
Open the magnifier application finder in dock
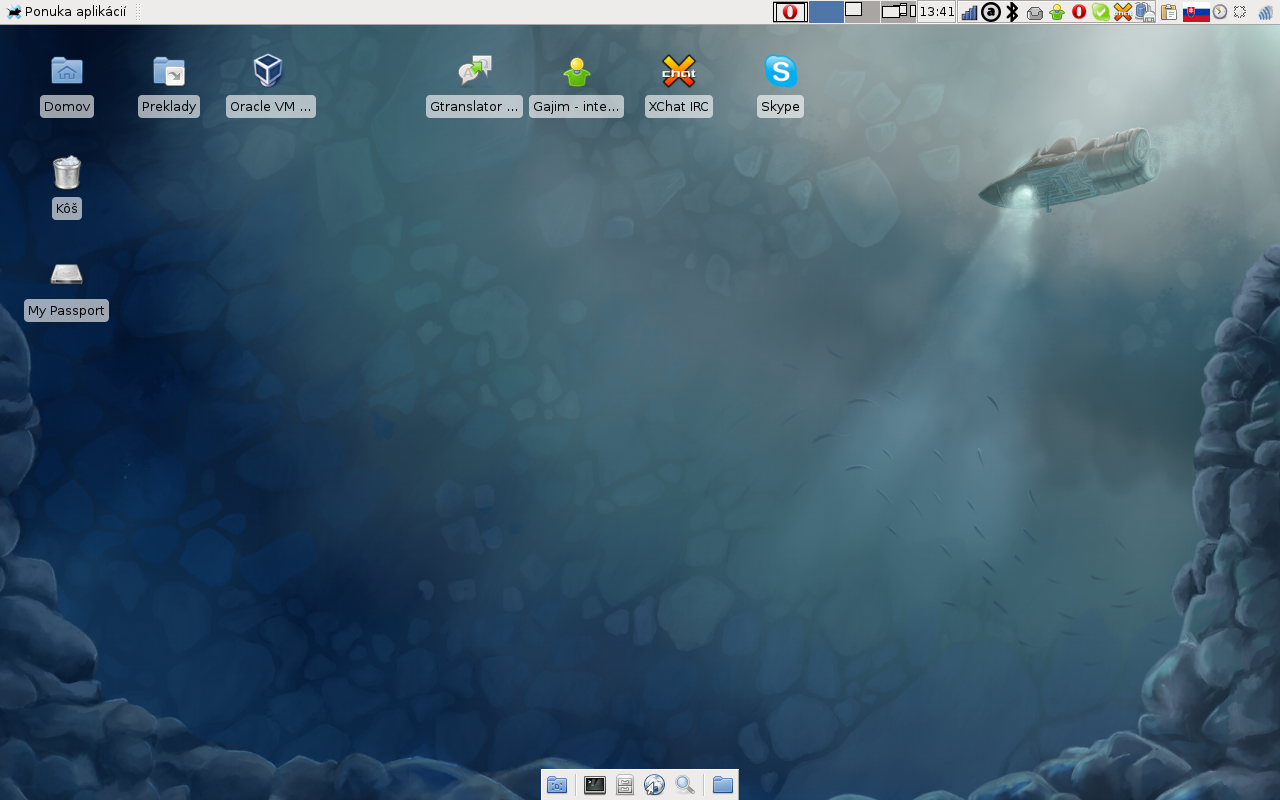(685, 785)
